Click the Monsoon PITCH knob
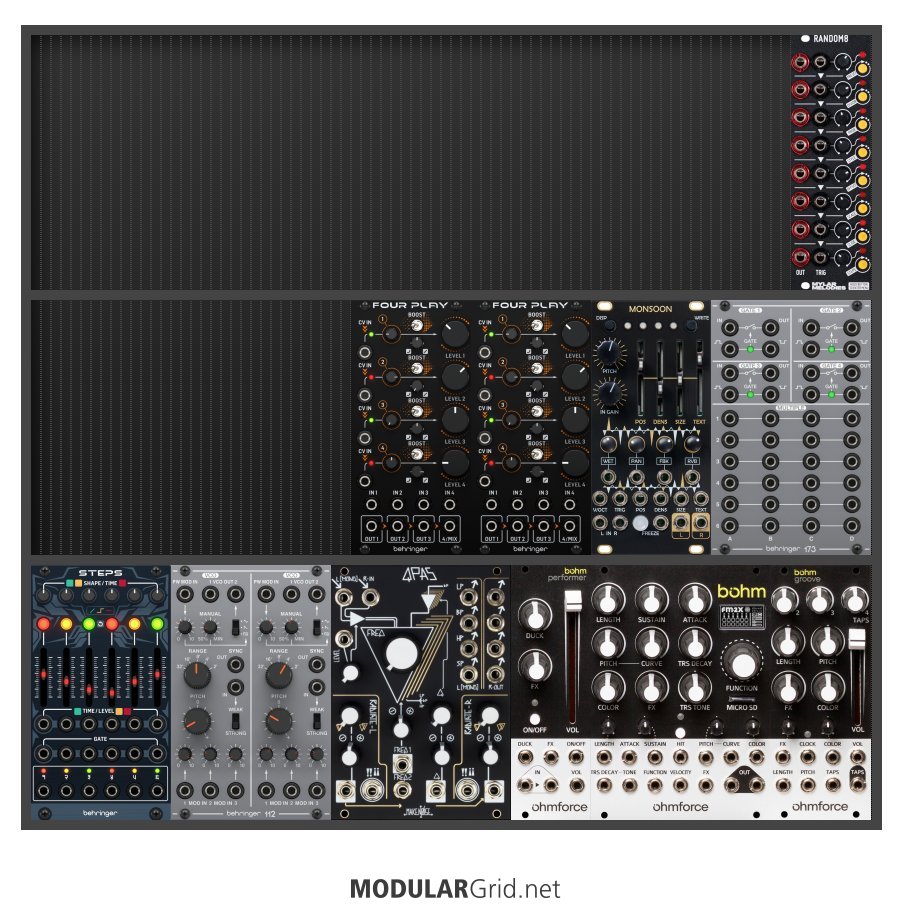 [608, 352]
